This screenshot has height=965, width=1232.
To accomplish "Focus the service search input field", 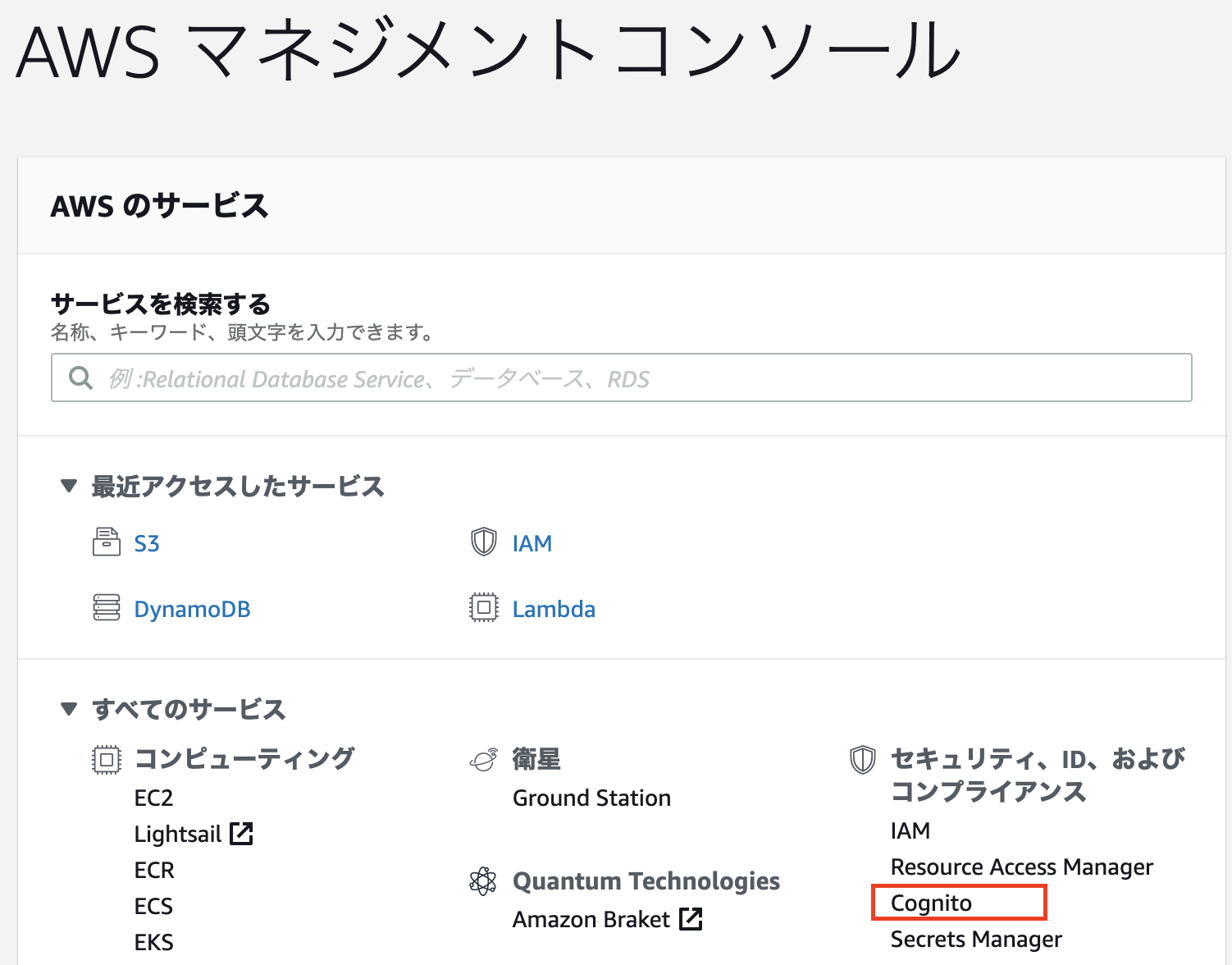I will coord(621,377).
